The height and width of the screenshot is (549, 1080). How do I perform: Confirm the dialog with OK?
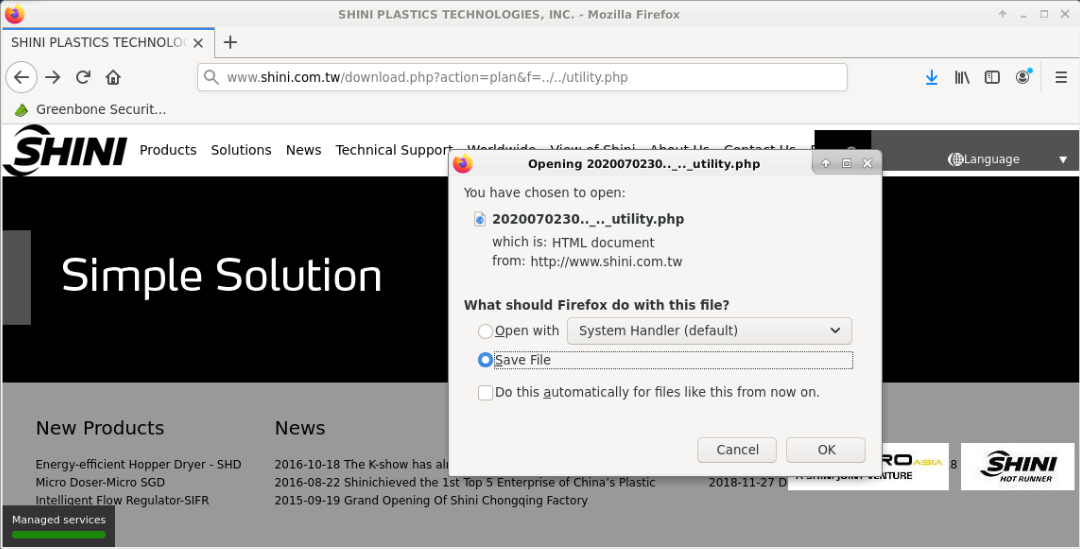pos(826,450)
